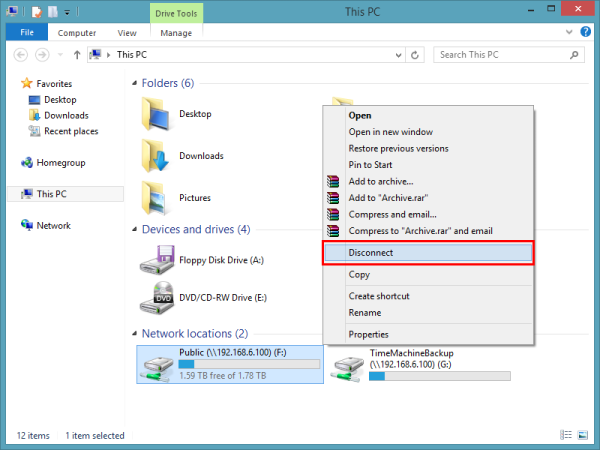Go up one level with Up arrow

coord(77,55)
